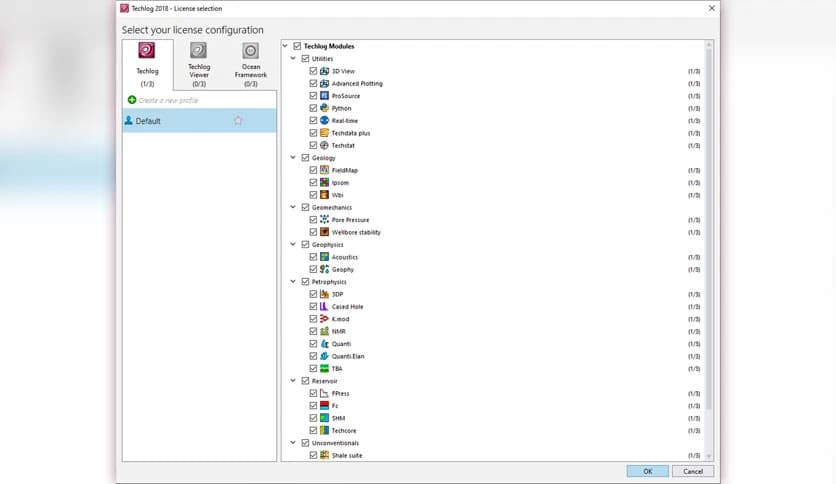Select the Fz module row text
Image resolution: width=836 pixels, height=484 pixels.
coord(335,406)
